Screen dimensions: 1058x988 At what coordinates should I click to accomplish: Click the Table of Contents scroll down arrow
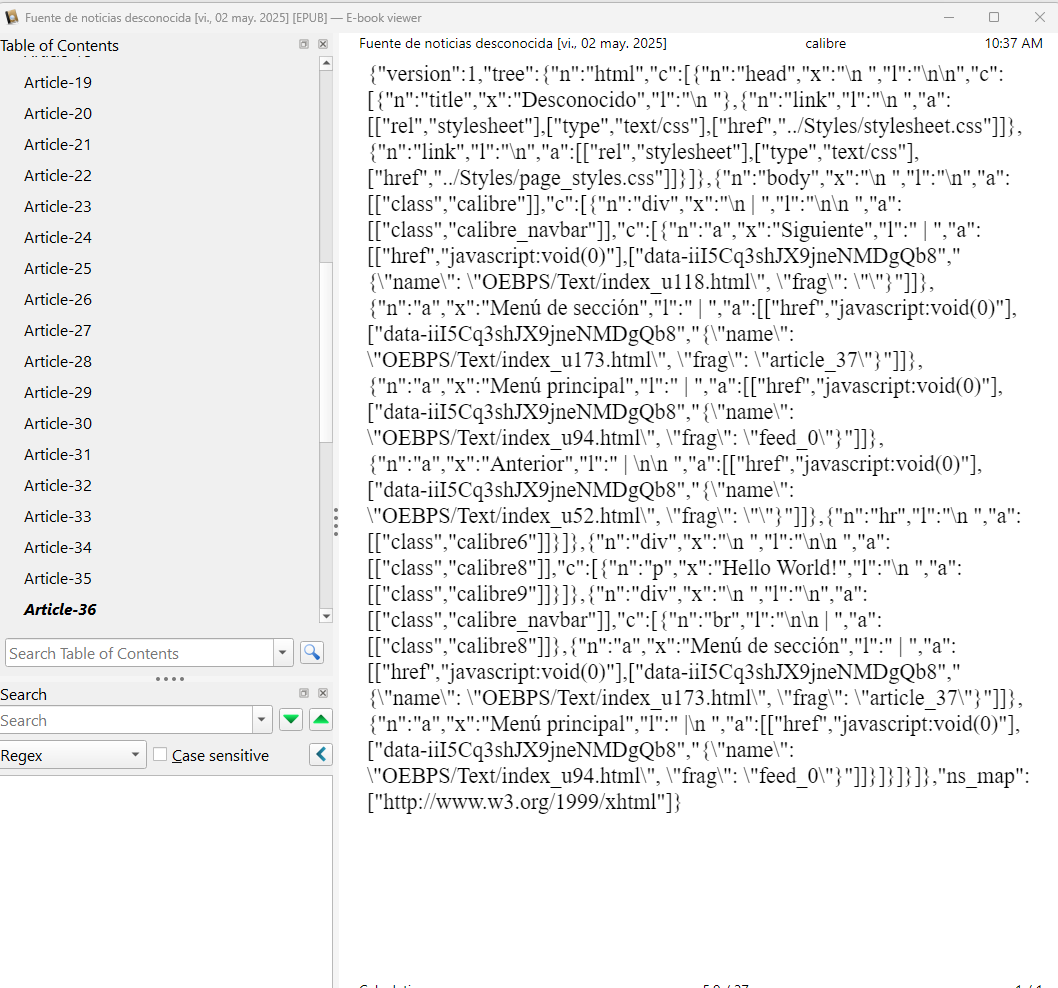(326, 615)
